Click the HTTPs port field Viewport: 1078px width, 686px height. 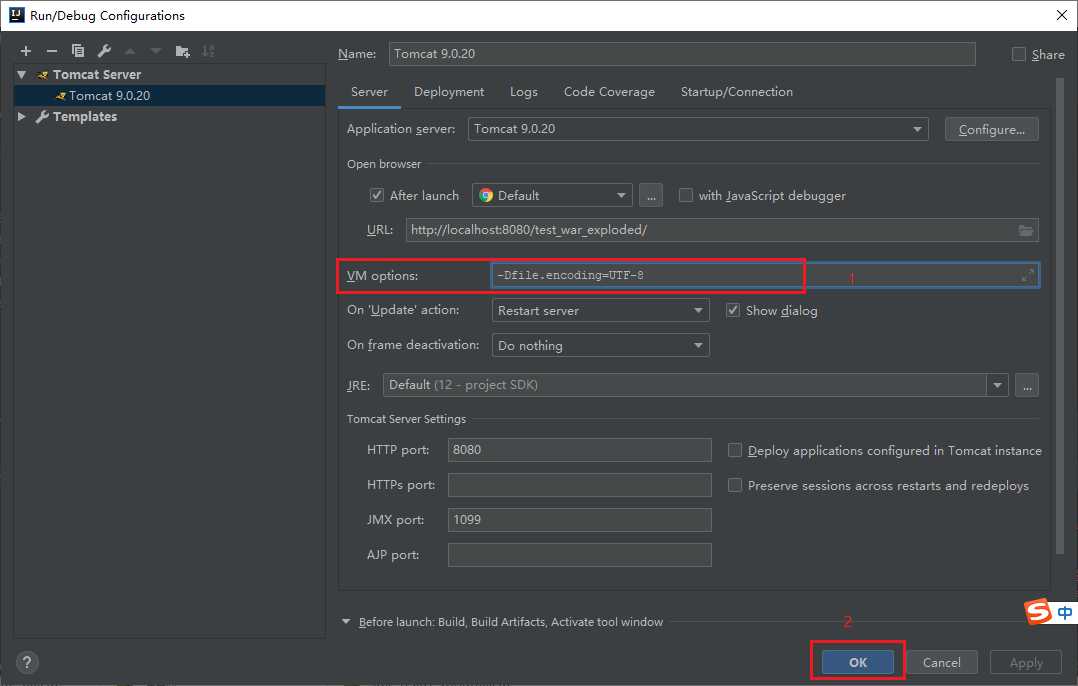580,485
